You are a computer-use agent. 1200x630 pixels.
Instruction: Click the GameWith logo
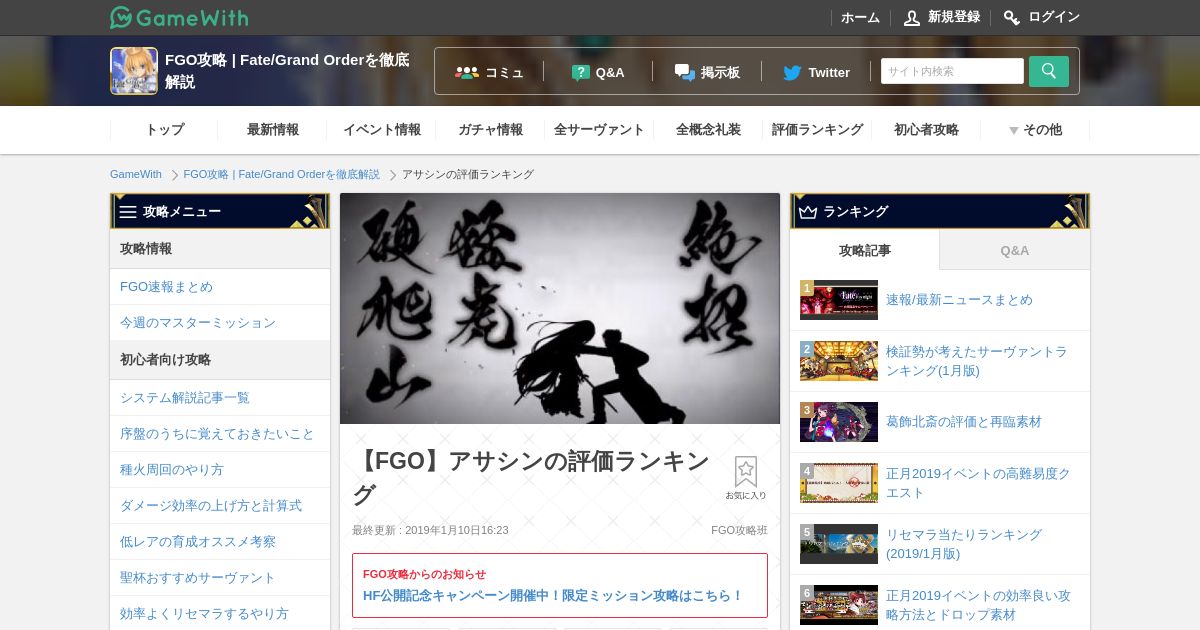[179, 17]
